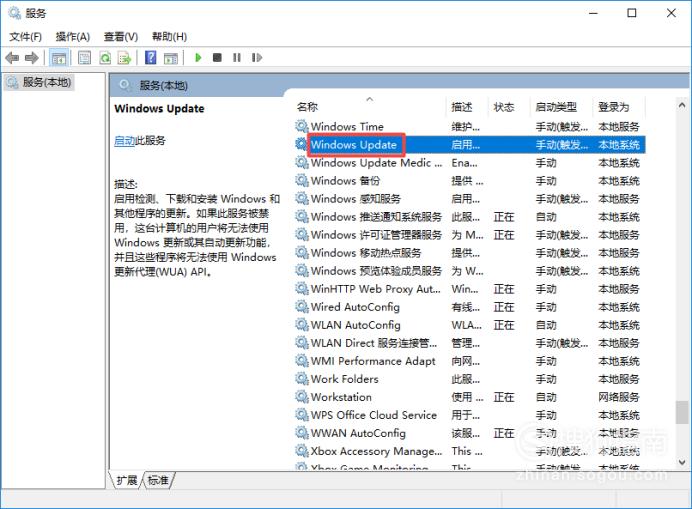Viewport: 692px width, 509px height.
Task: Select the WLAN AutoConfig service
Action: [x=469, y=325]
